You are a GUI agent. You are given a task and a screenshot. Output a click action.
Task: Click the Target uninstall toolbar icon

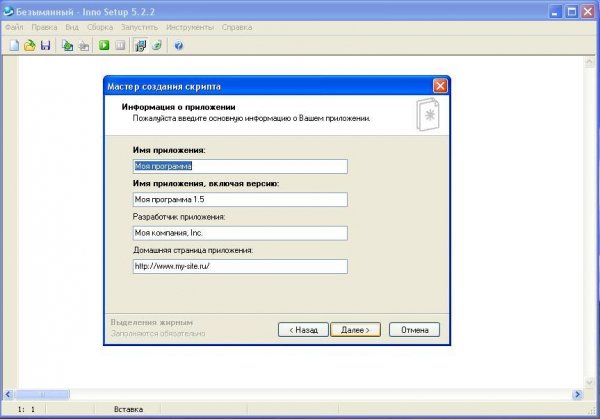157,46
